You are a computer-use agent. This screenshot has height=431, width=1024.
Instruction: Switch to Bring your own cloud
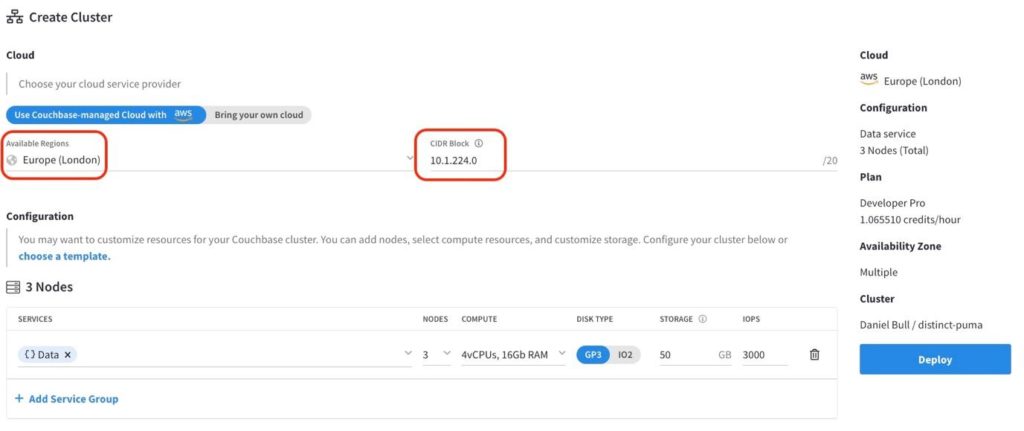(259, 115)
